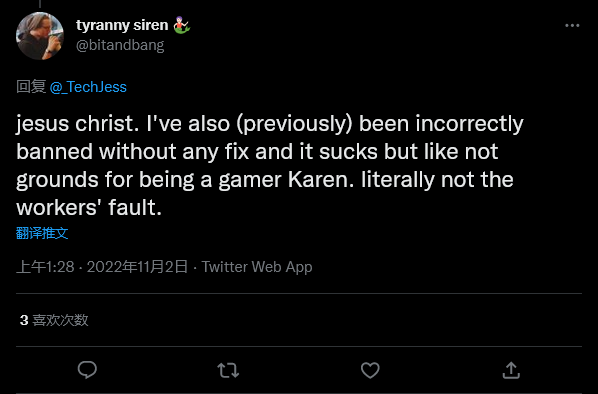
Task: Open the Twitter Web App source link
Action: [257, 267]
